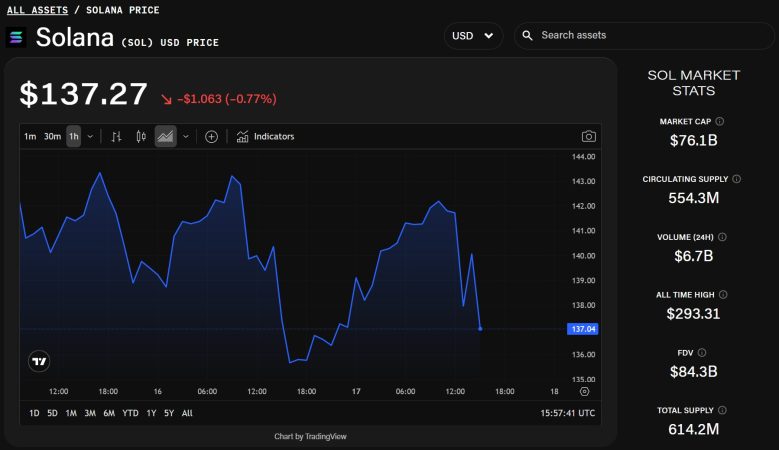Open chart settings gear near price axis

coord(585,391)
